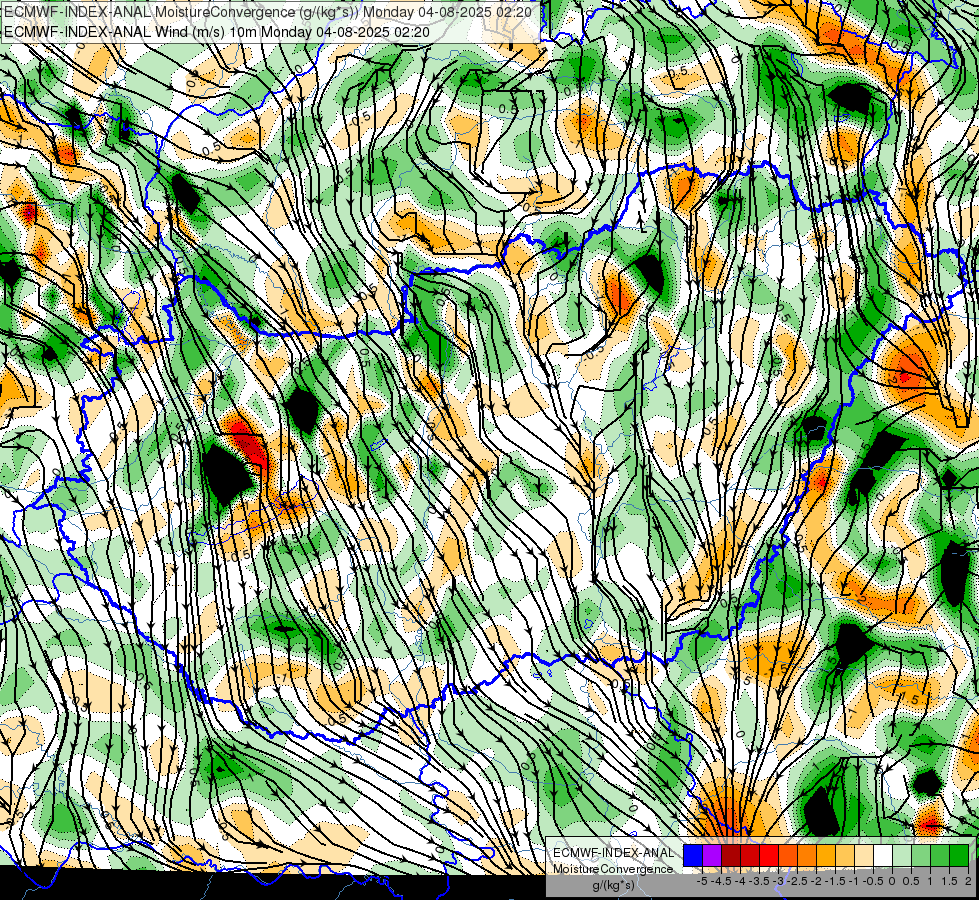Pick the dark maroon swatch between -4.5 and -4
The width and height of the screenshot is (979, 900).
click(731, 856)
